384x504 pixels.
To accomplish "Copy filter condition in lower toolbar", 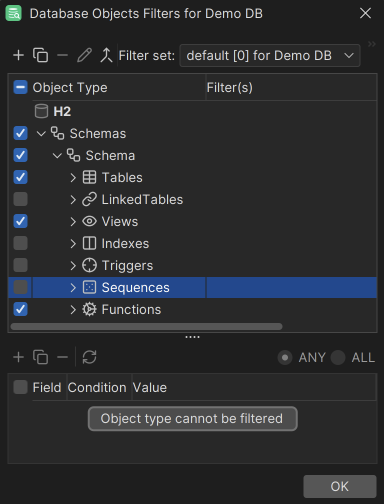I will tap(40, 357).
